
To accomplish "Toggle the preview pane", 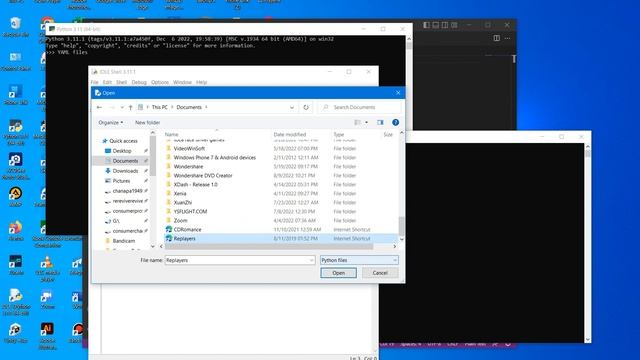I will (x=380, y=122).
